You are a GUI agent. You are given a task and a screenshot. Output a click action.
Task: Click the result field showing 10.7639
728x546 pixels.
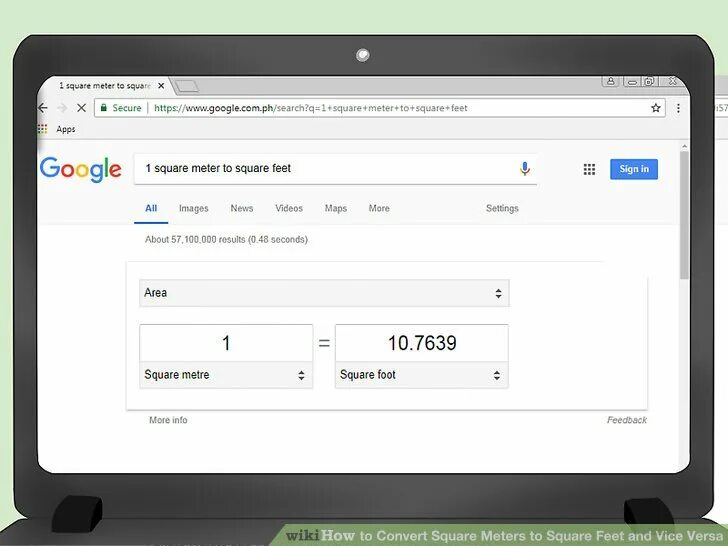[x=422, y=343]
